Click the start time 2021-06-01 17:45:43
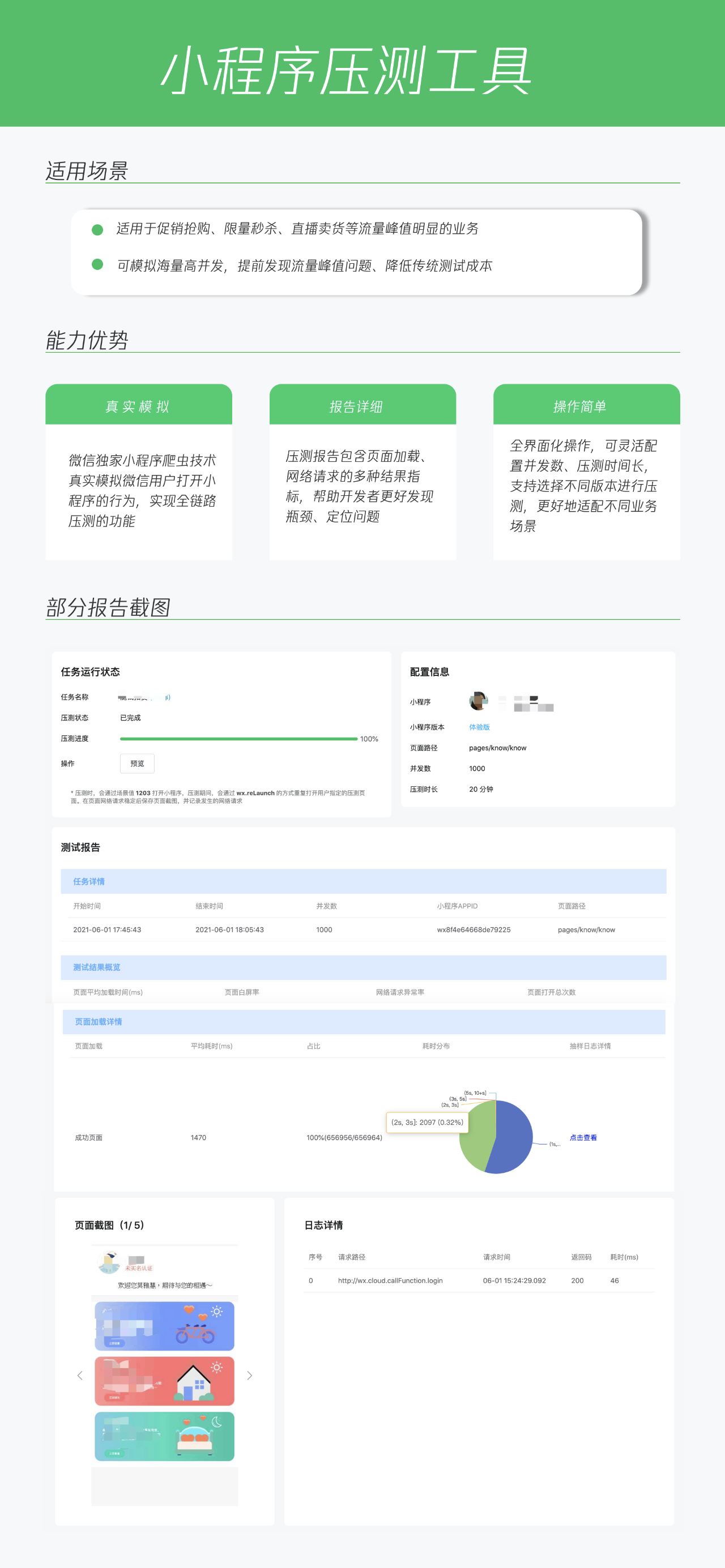 107,929
